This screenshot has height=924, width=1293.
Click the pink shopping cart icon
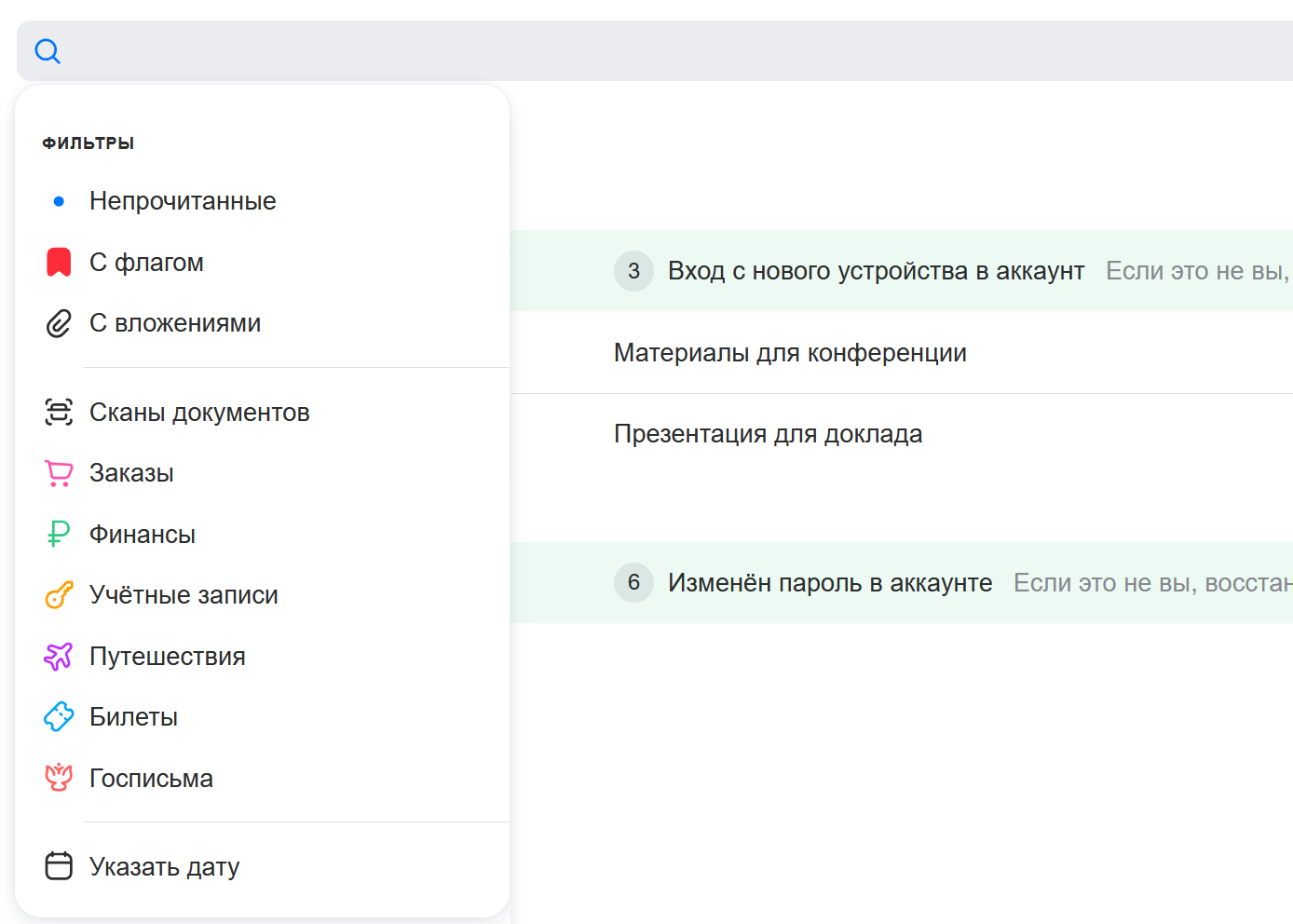pyautogui.click(x=59, y=473)
